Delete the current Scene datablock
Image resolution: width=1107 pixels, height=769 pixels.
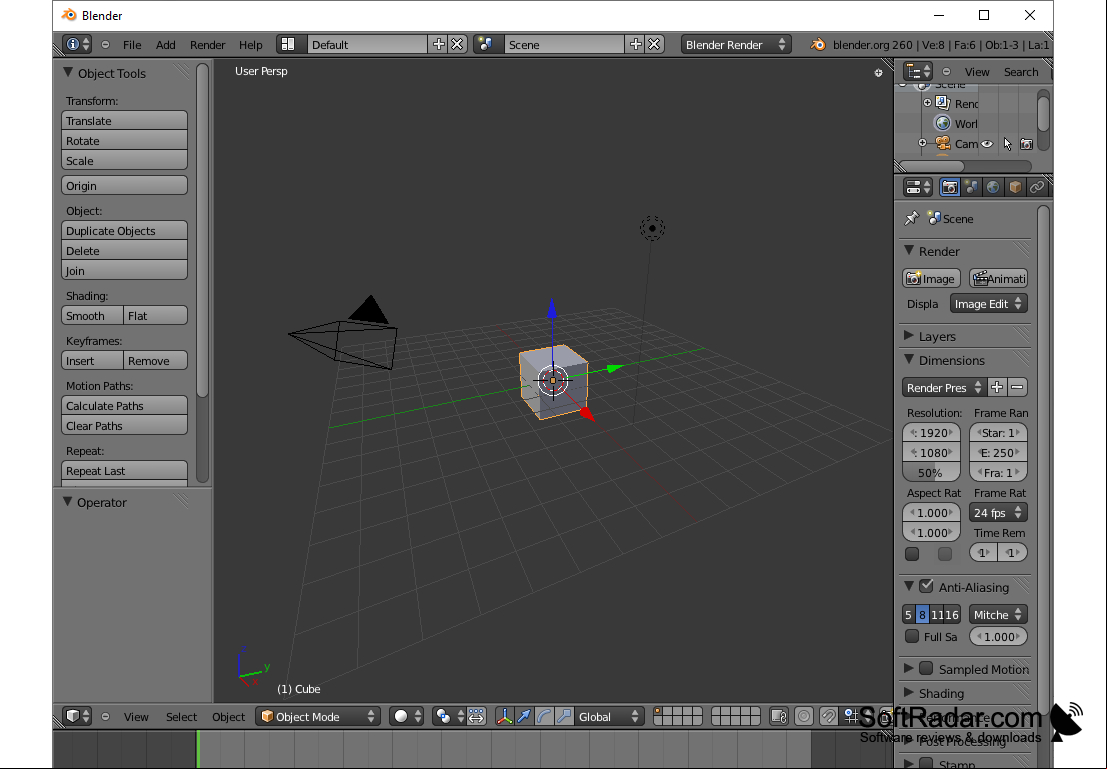(654, 44)
